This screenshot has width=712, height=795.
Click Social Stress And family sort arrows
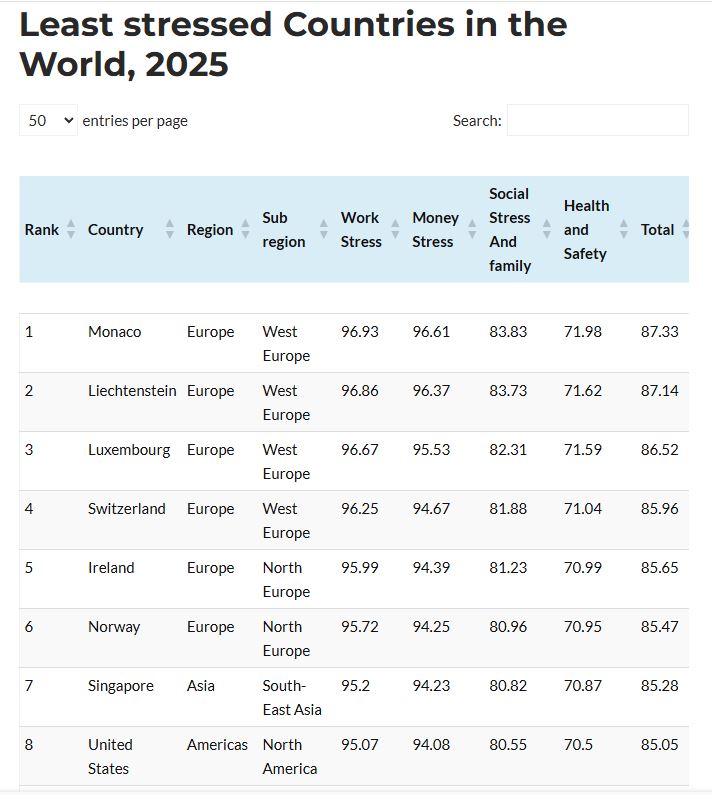(547, 229)
